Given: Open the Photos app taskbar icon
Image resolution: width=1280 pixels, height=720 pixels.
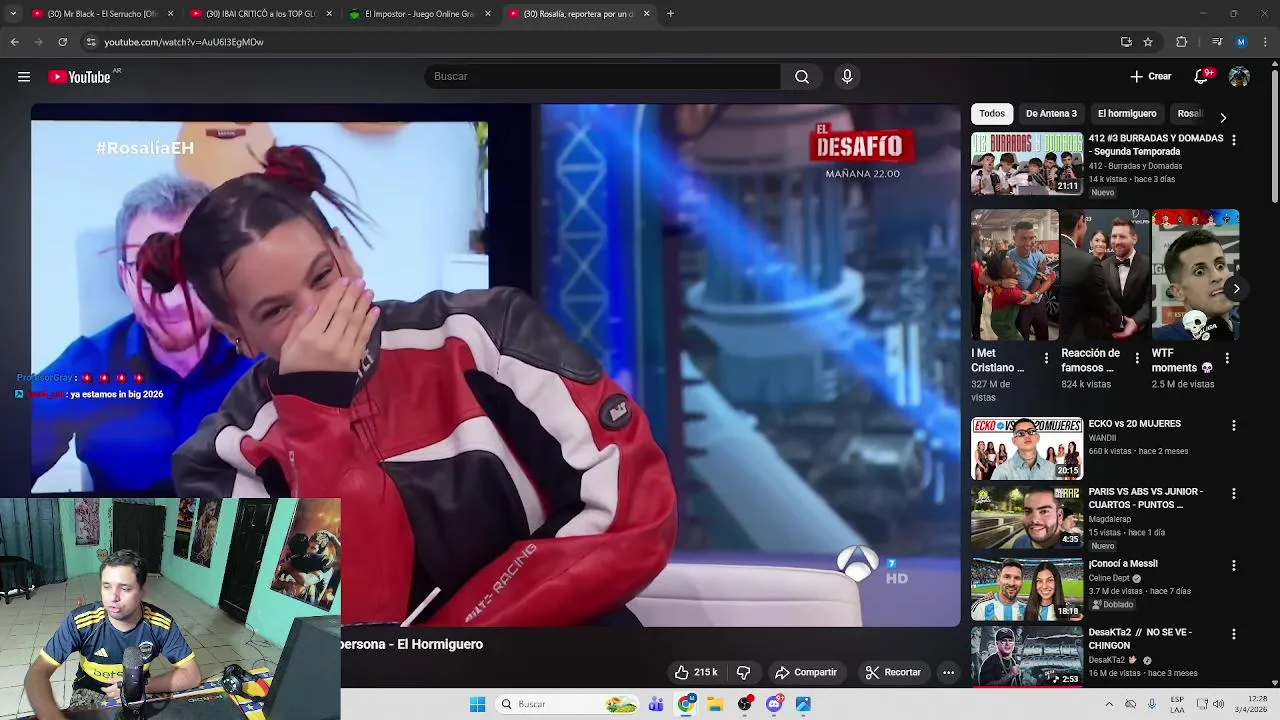Looking at the screenshot, I should [803, 704].
